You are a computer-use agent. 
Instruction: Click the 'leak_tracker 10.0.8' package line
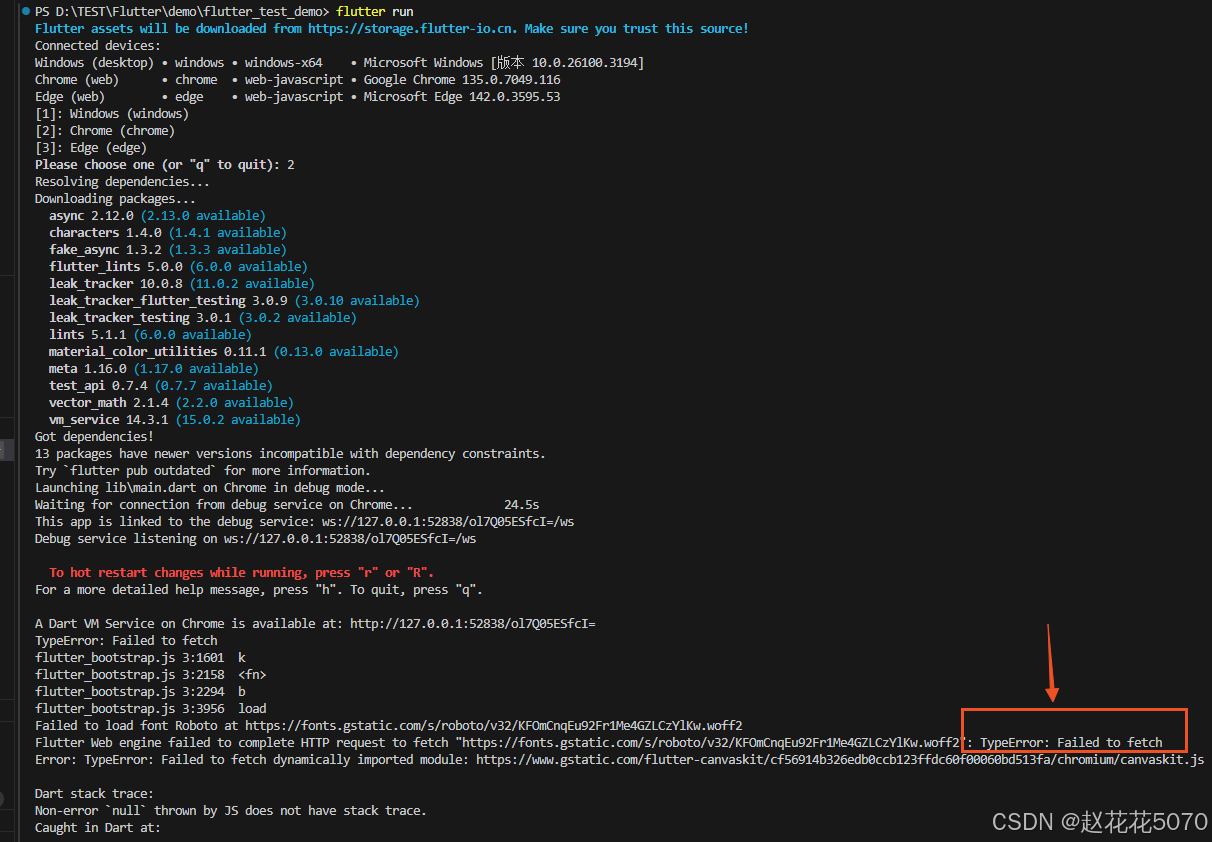click(x=181, y=283)
